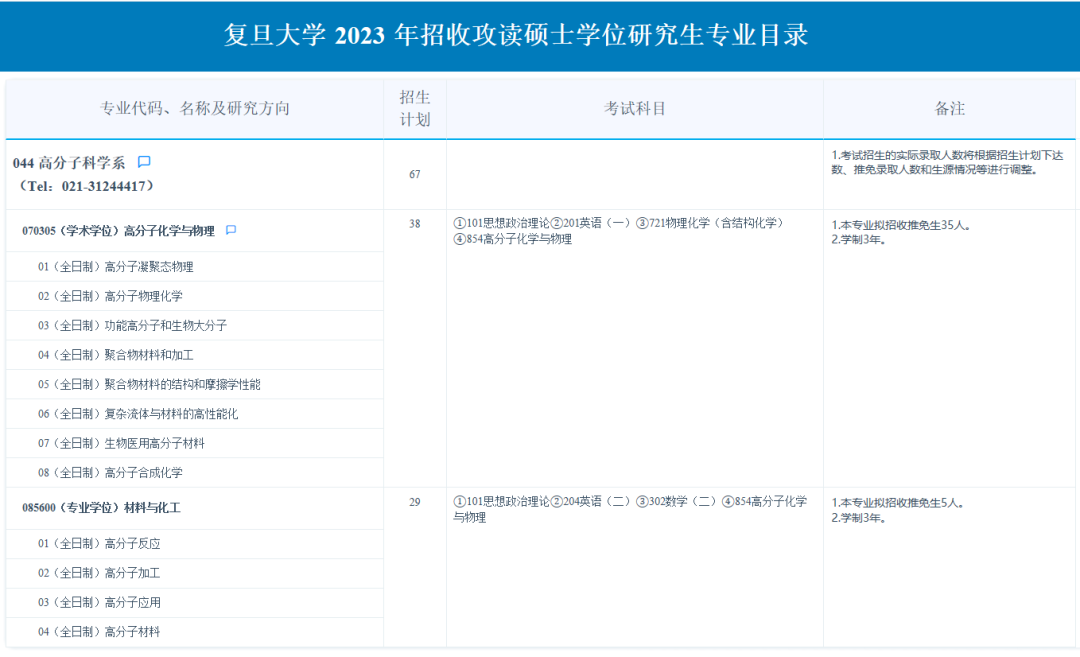
Task: Choose direction 02 高分子物理化学
Action: (x=110, y=296)
